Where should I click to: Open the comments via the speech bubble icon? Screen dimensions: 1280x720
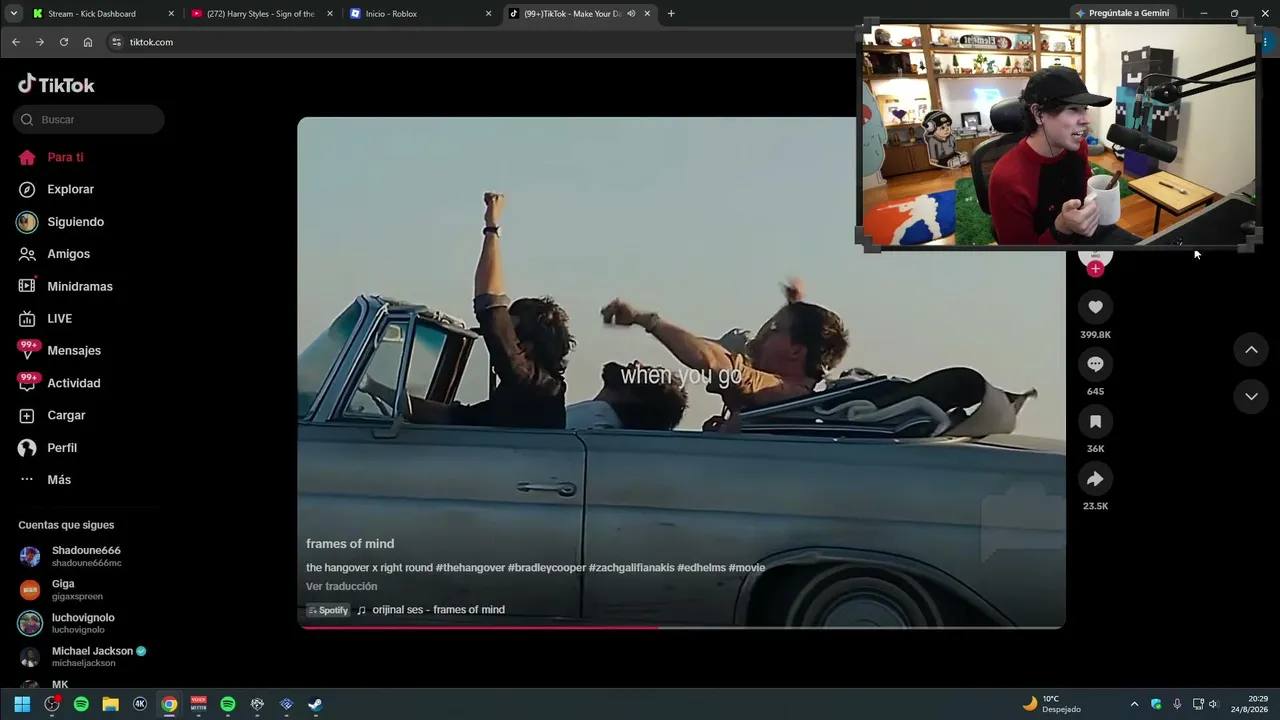click(1095, 364)
